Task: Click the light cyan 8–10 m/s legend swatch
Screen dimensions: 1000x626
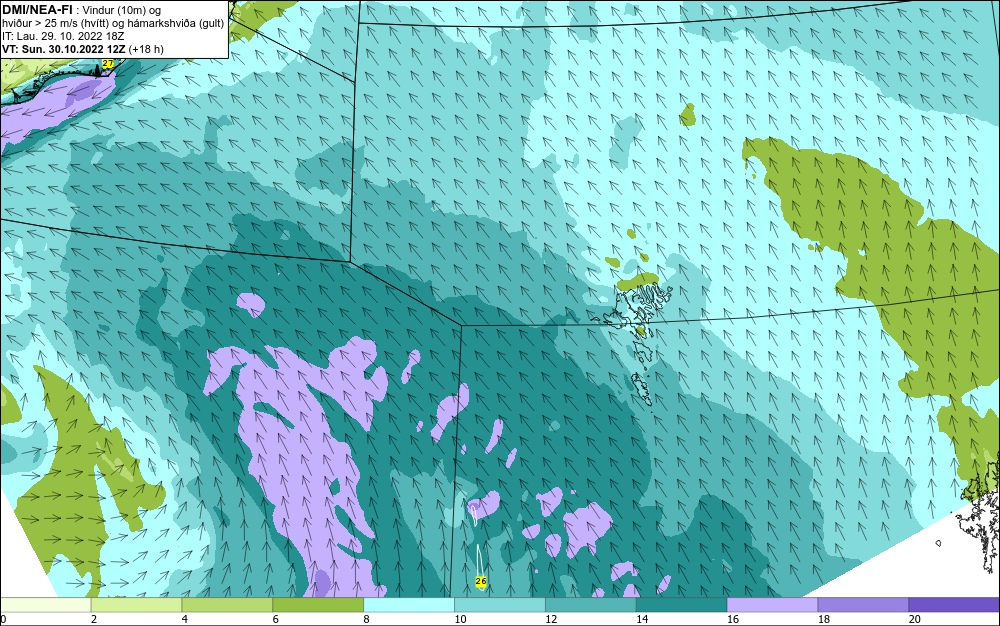Action: pos(409,605)
